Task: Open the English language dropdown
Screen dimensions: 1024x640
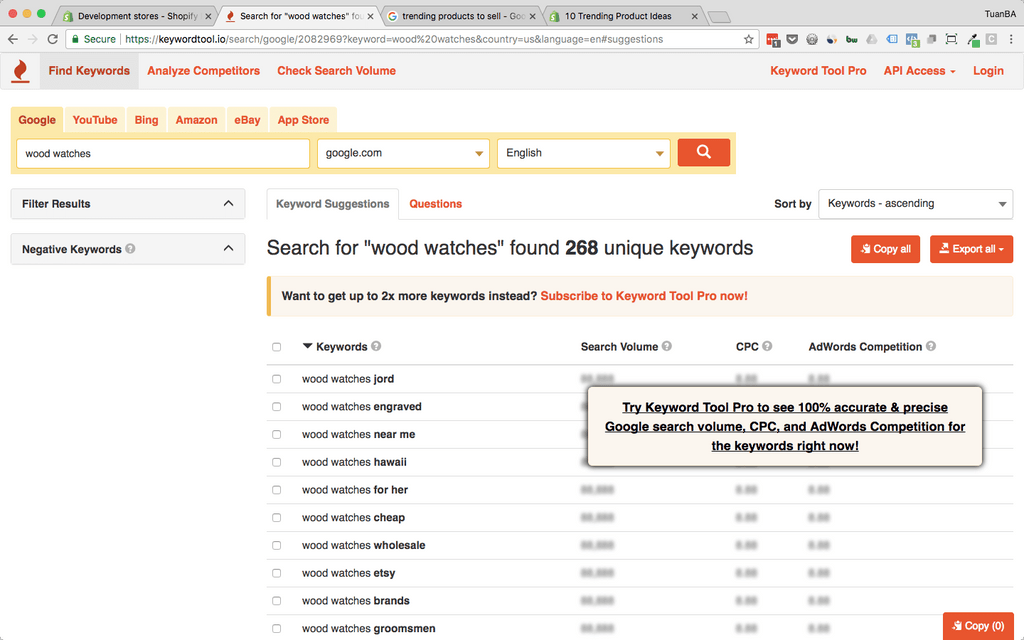Action: click(583, 153)
